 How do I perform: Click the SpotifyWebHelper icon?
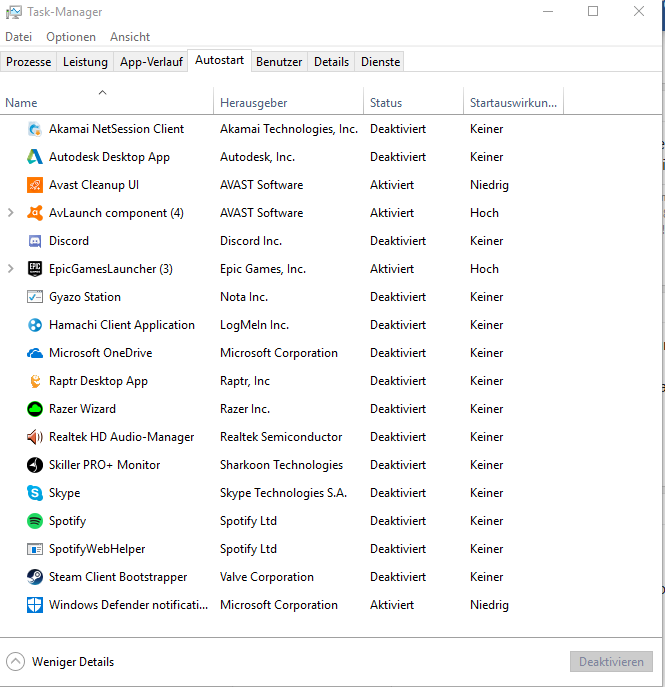tap(35, 549)
